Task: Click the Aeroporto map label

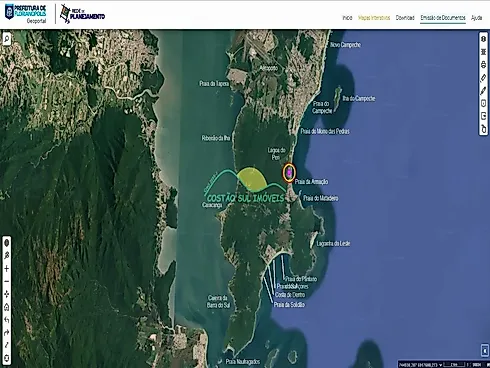Action: coord(268,68)
